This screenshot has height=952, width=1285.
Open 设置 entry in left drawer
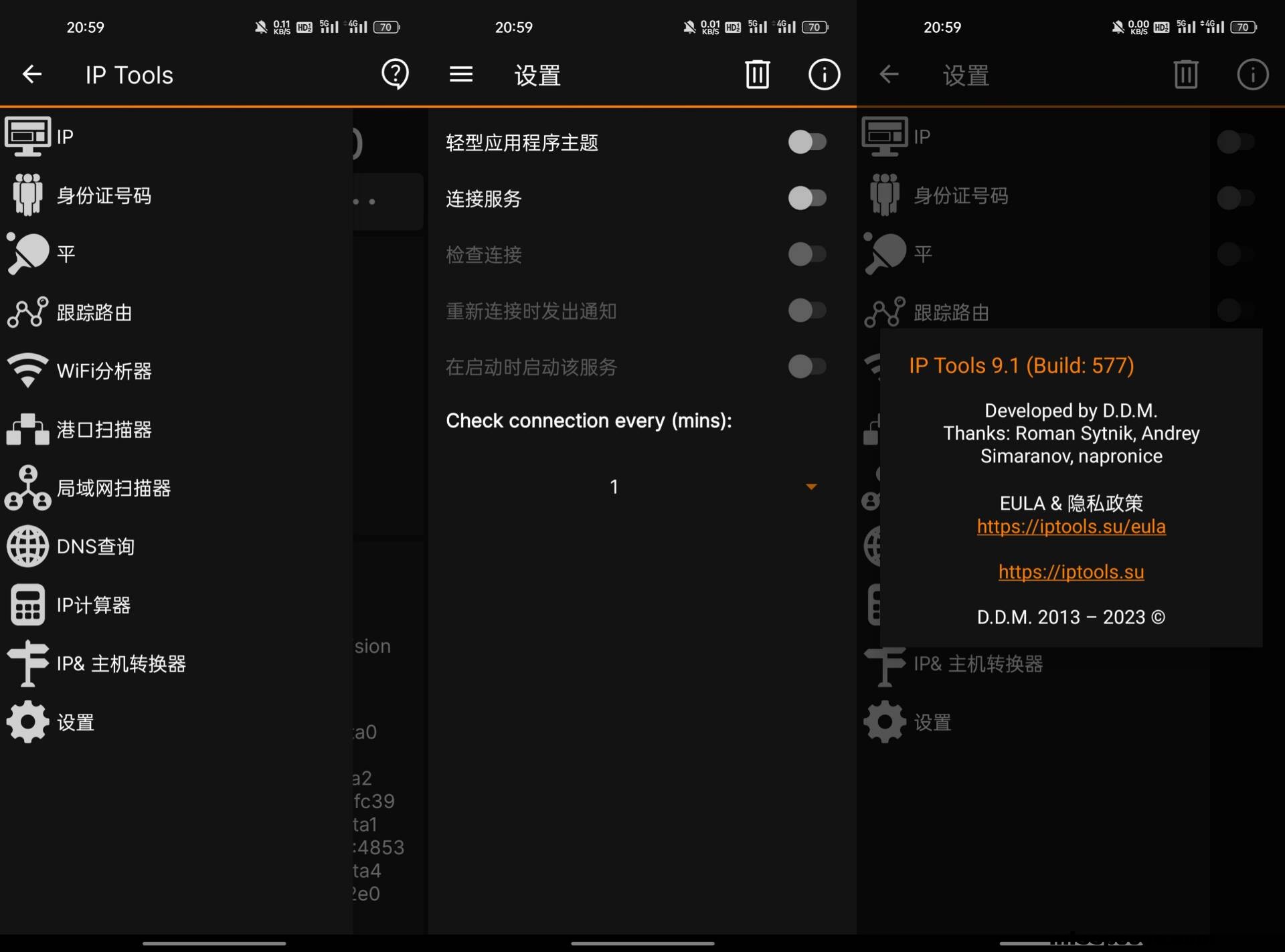75,723
